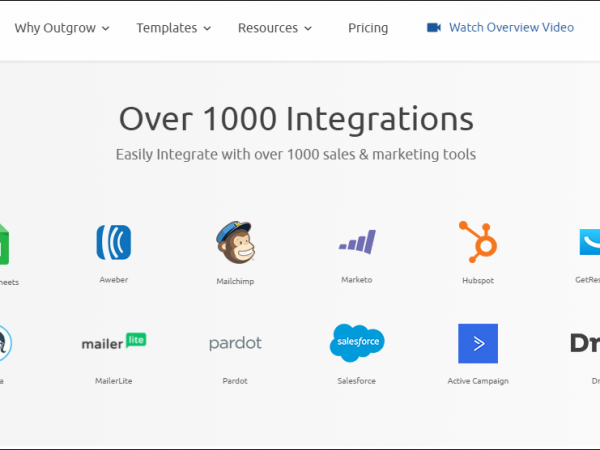This screenshot has width=600, height=450.
Task: Open the Hubspot integration icon
Action: pos(477,242)
